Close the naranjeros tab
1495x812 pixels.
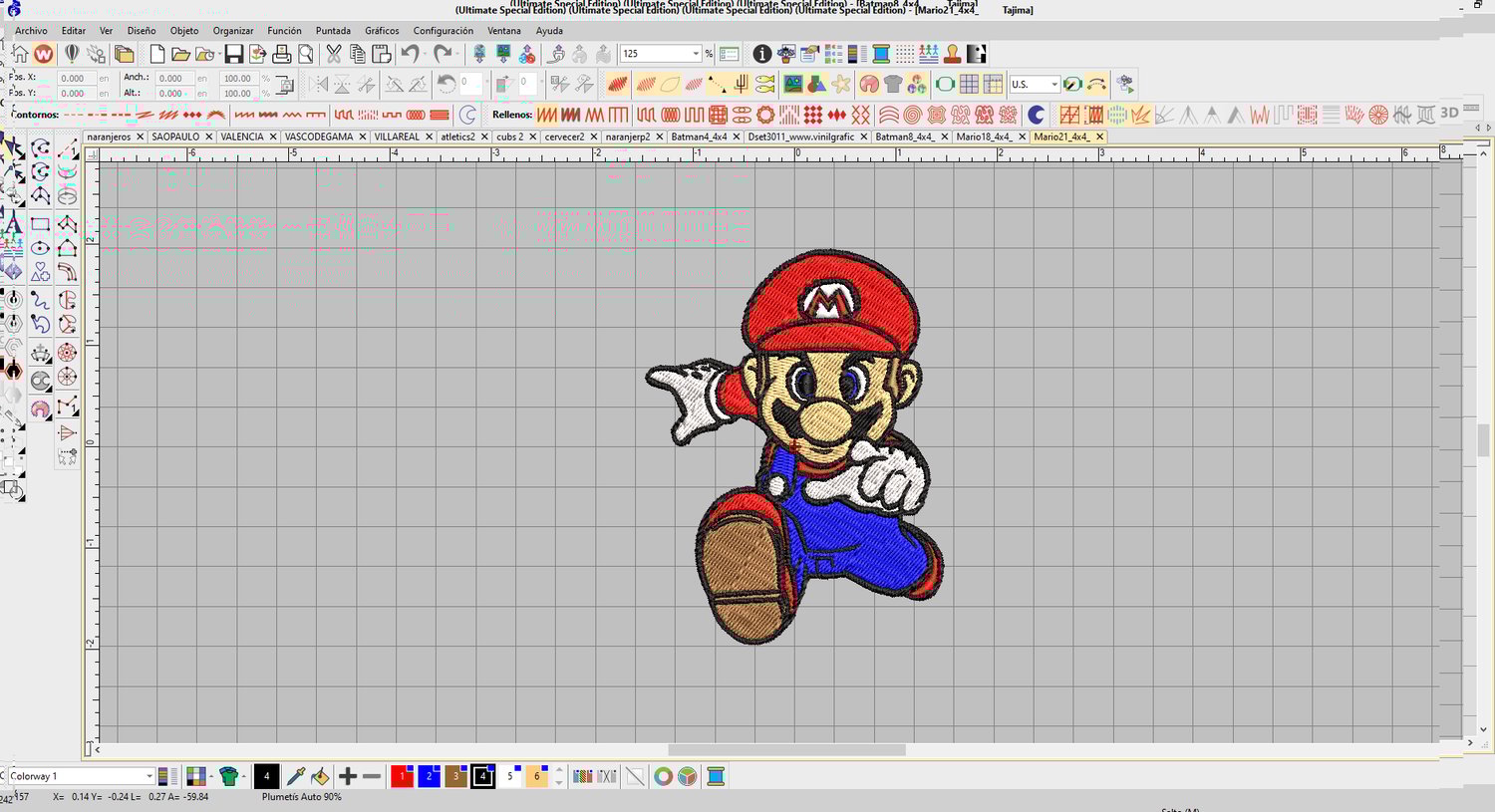pos(140,136)
